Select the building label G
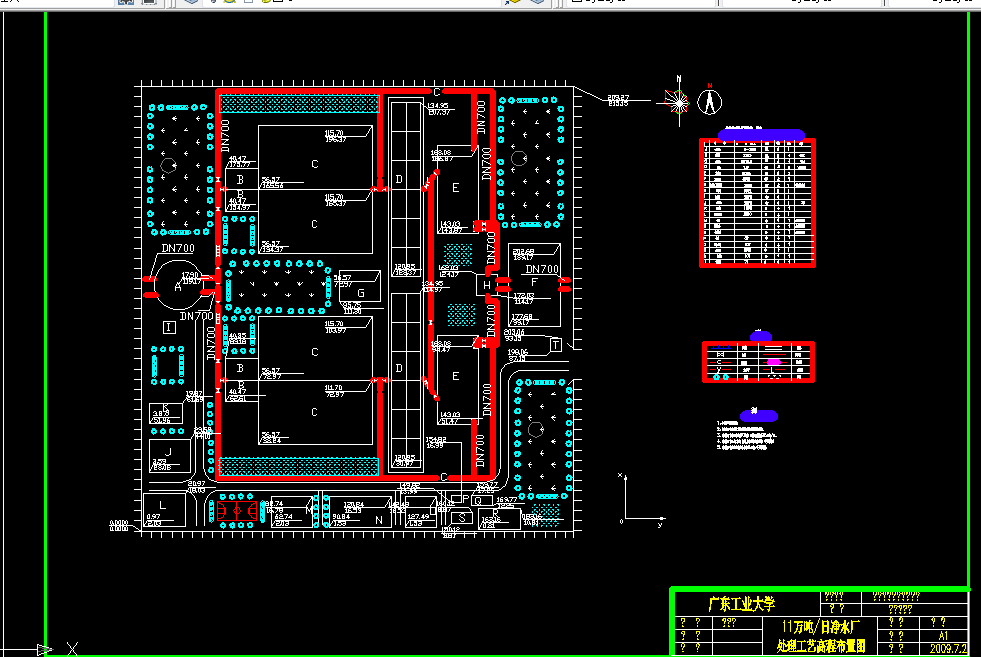This screenshot has height=657, width=981. [x=360, y=293]
